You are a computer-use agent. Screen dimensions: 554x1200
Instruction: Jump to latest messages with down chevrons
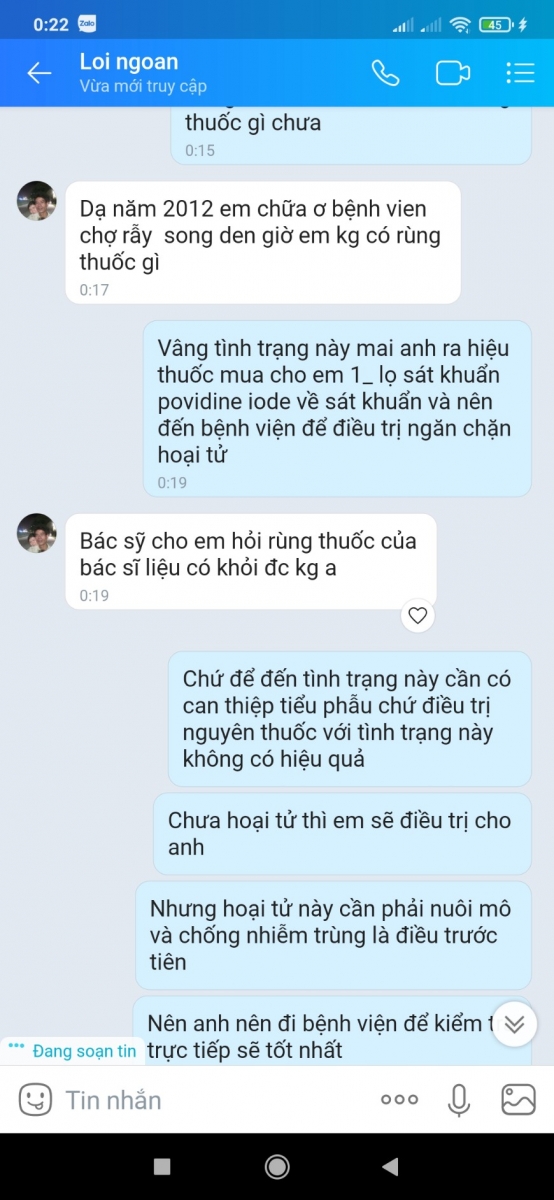[515, 1024]
